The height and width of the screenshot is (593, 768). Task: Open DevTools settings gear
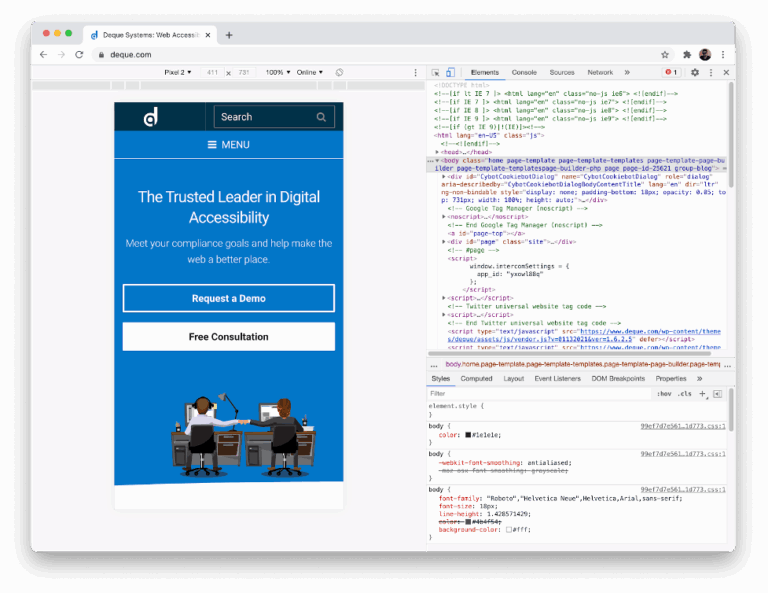(x=695, y=72)
